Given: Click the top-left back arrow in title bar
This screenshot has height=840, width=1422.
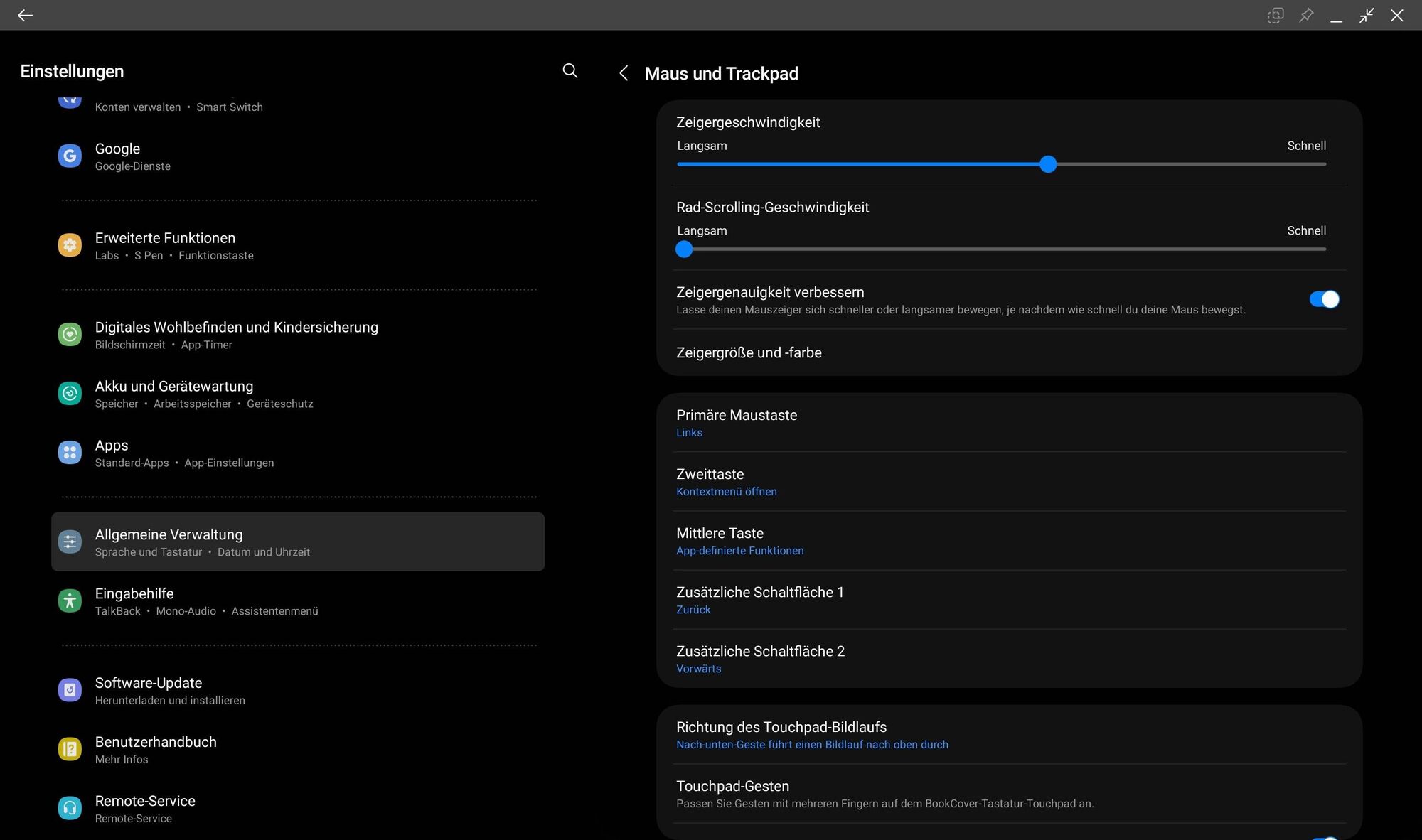Looking at the screenshot, I should click(x=25, y=15).
